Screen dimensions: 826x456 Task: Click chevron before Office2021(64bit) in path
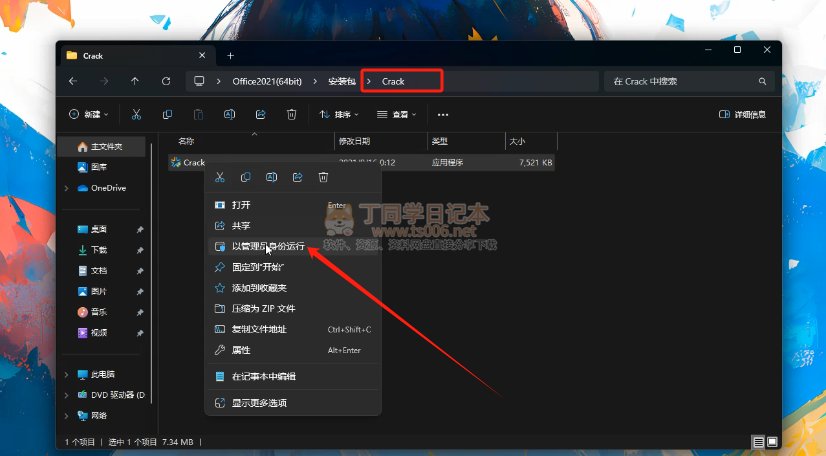click(x=219, y=81)
